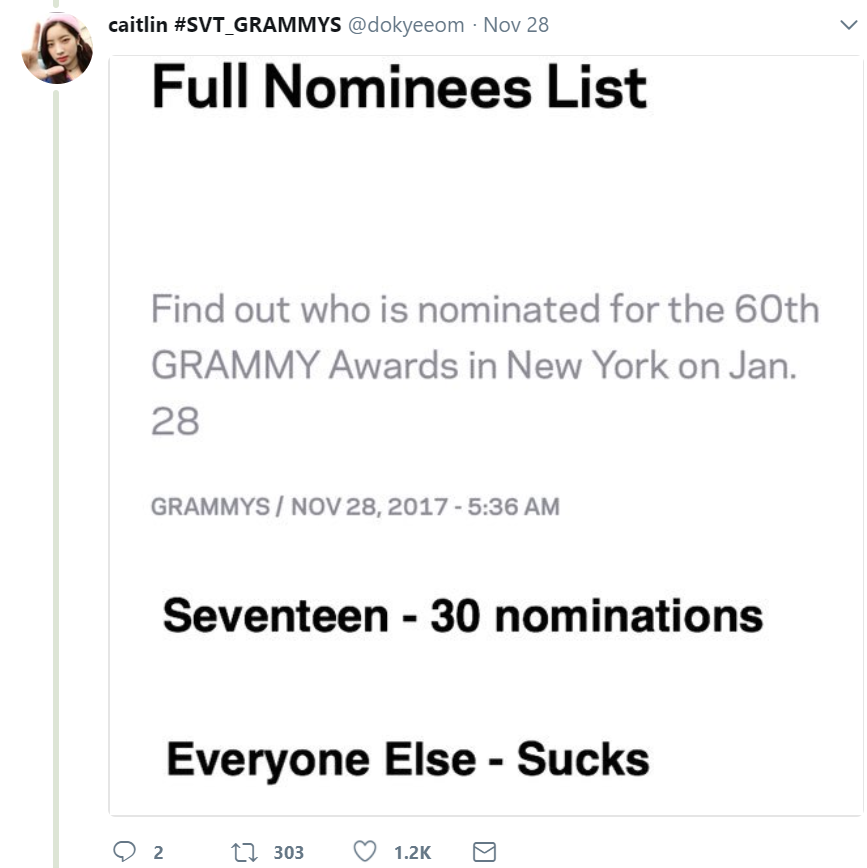The image size is (867, 868).
Task: Retweet this tweet using the retweet icon
Action: click(243, 852)
